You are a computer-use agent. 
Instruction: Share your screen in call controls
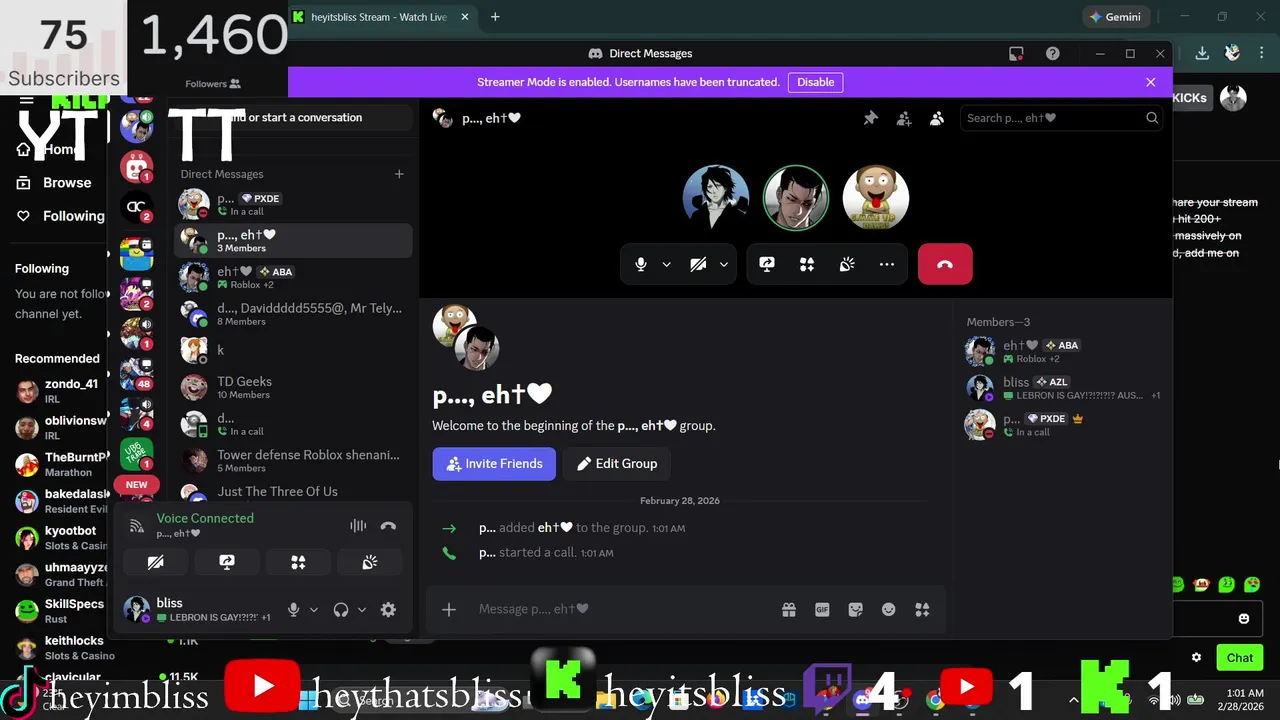tap(767, 264)
